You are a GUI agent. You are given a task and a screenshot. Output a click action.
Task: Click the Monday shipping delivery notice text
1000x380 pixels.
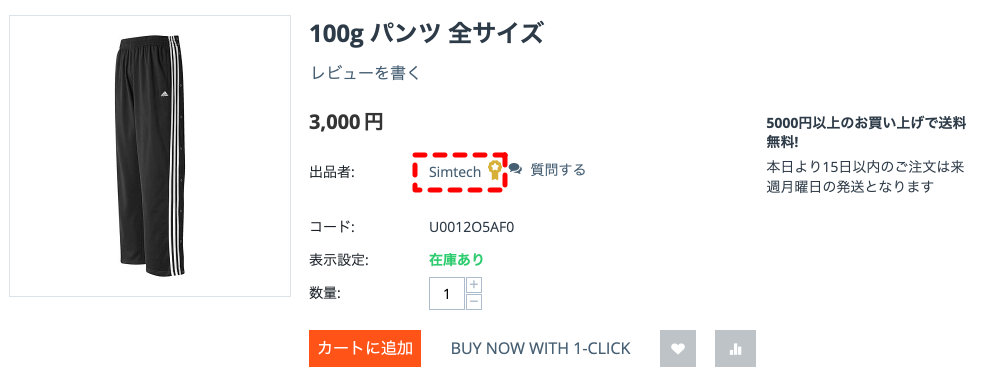click(x=865, y=177)
